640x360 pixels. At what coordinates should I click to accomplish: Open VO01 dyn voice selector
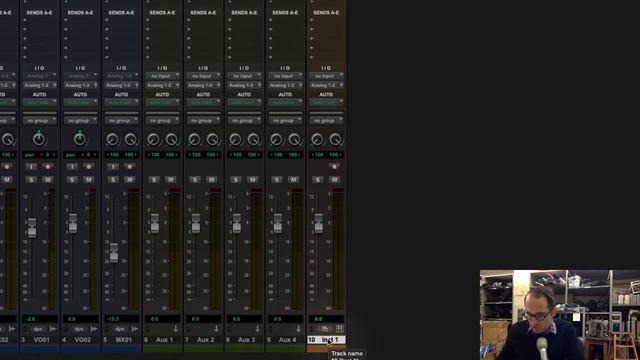click(x=38, y=329)
